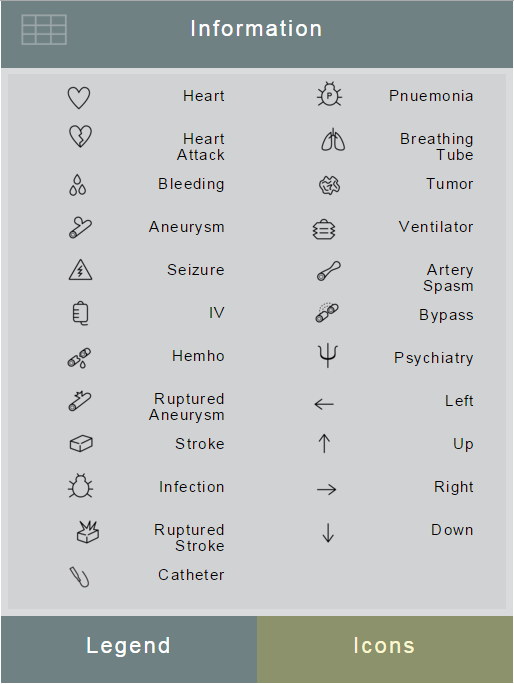
Task: Select the Up arrow icon
Action: pyautogui.click(x=324, y=444)
